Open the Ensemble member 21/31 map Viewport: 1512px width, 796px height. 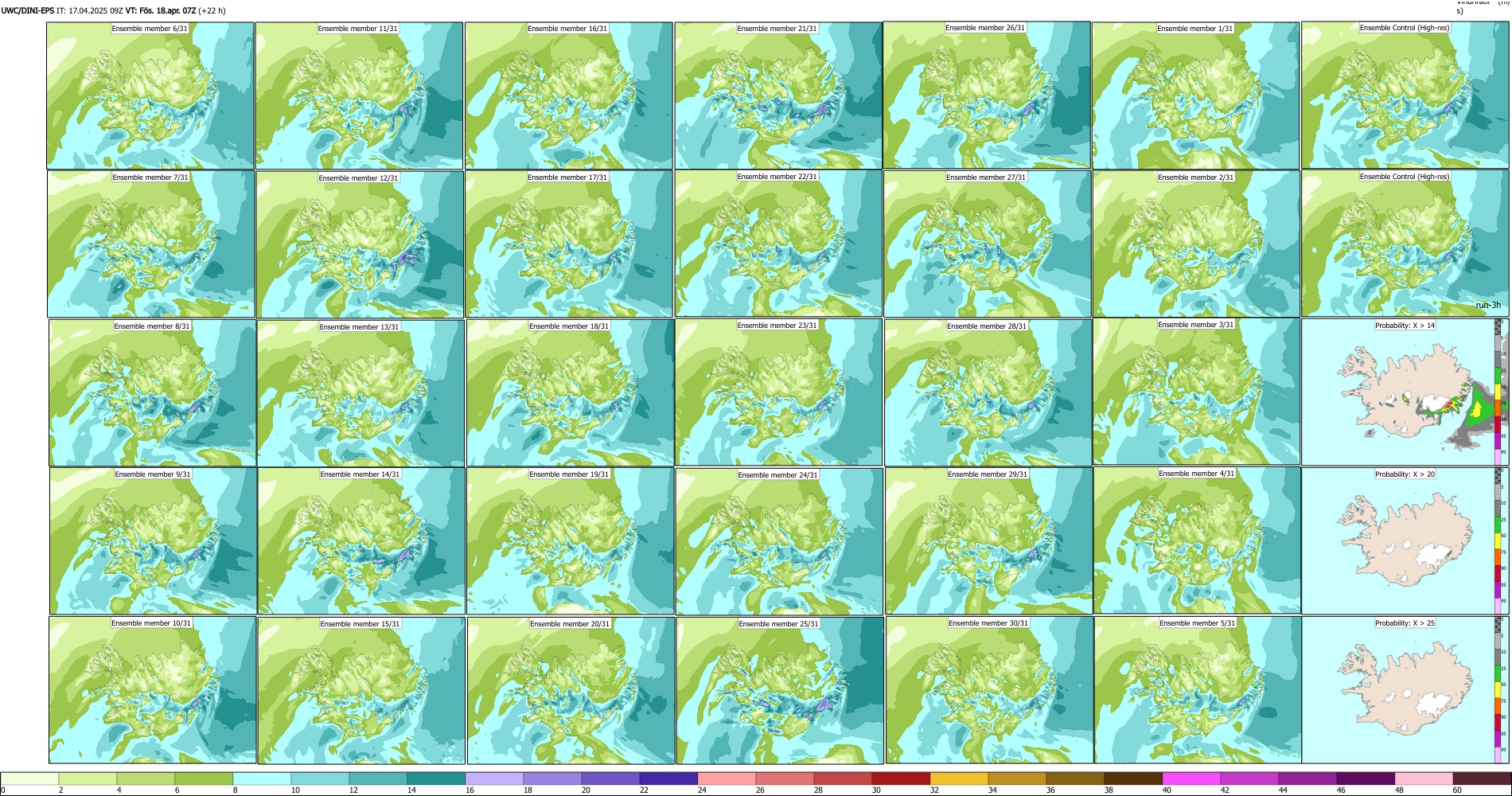[x=778, y=96]
